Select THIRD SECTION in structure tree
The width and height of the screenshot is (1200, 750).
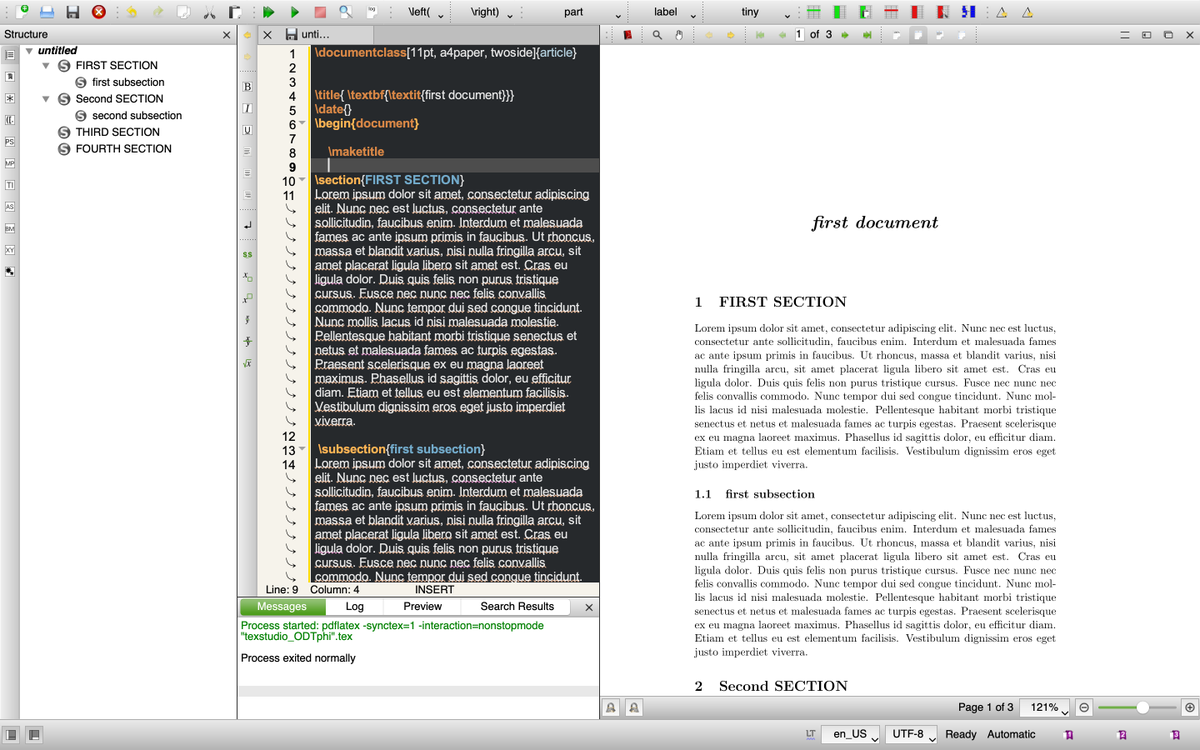click(117, 132)
